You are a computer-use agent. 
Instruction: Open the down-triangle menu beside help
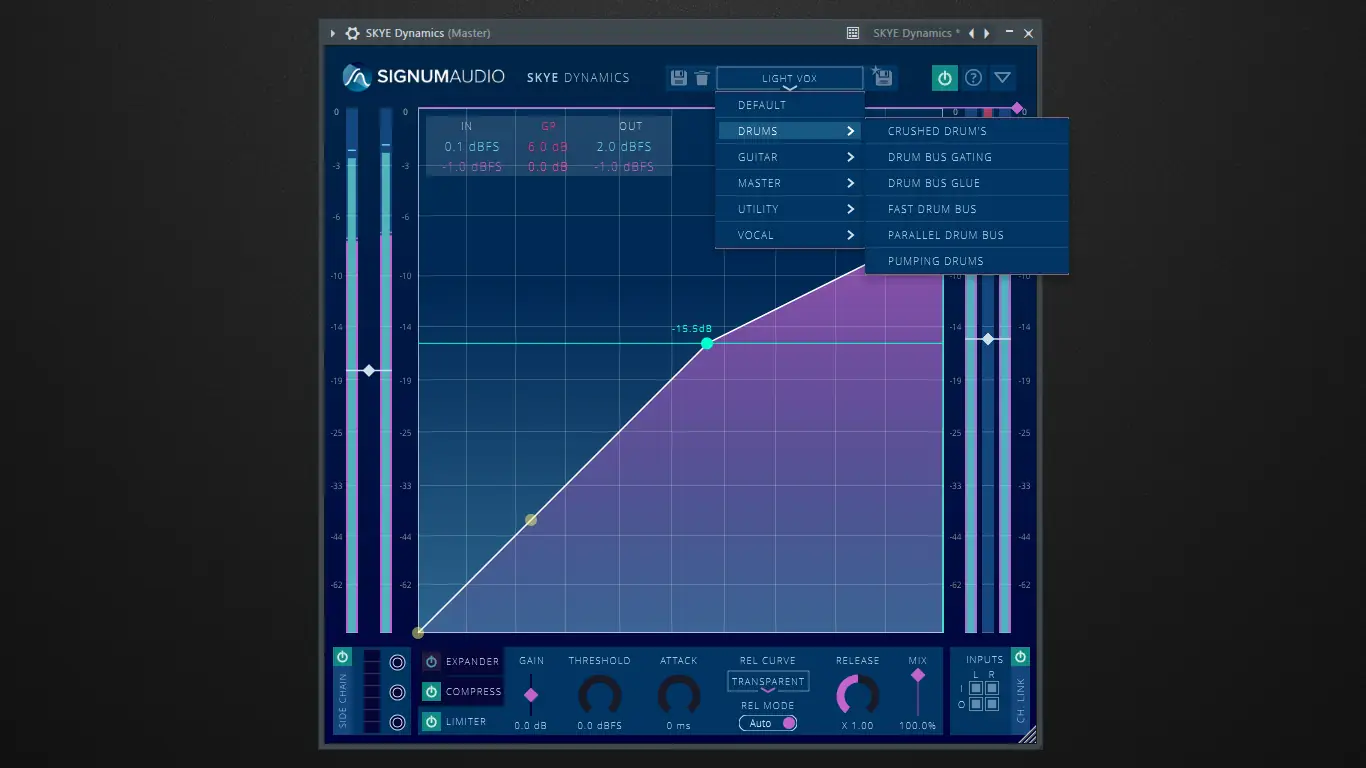pyautogui.click(x=1003, y=78)
